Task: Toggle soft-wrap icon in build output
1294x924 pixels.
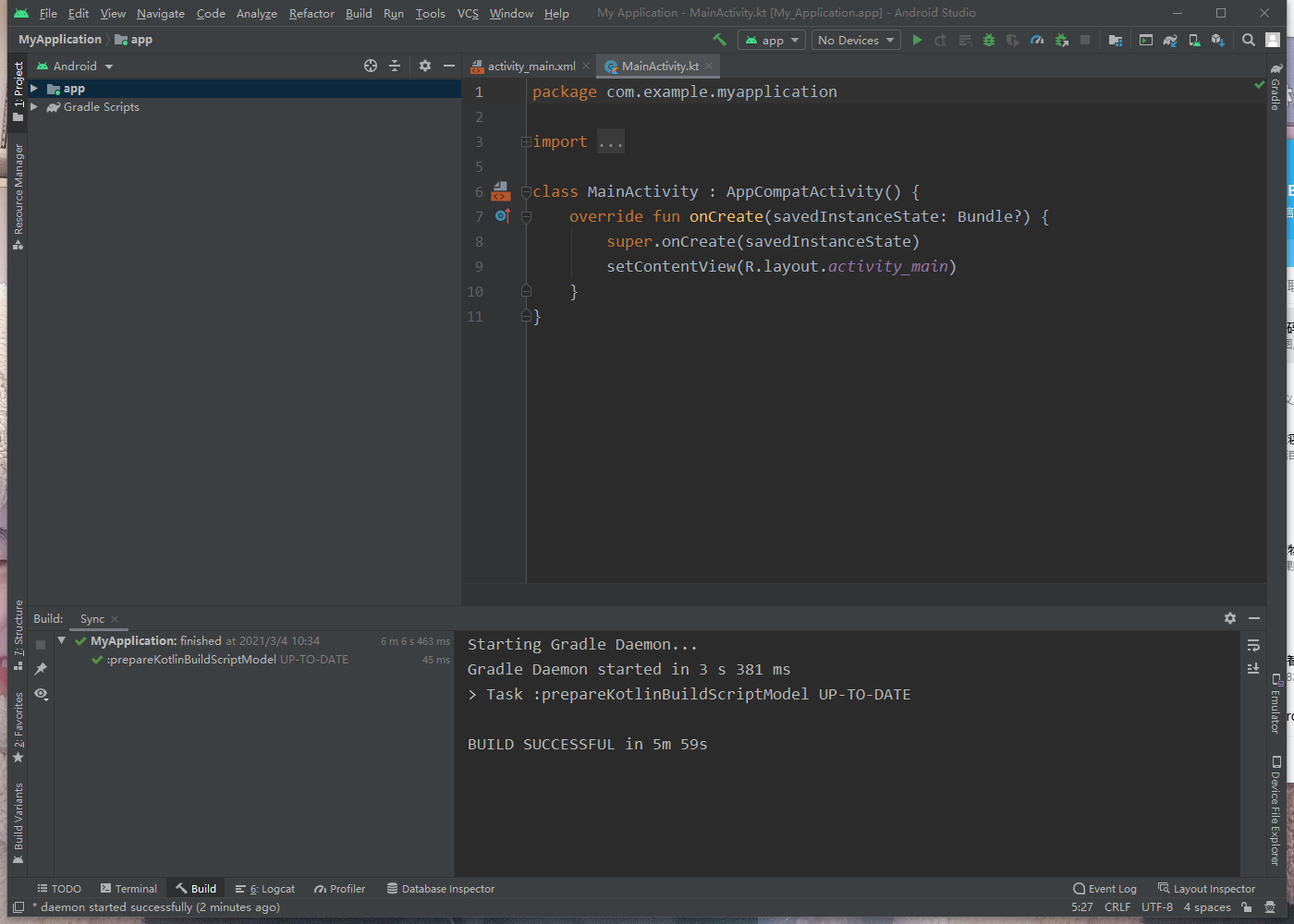Action: (1253, 645)
